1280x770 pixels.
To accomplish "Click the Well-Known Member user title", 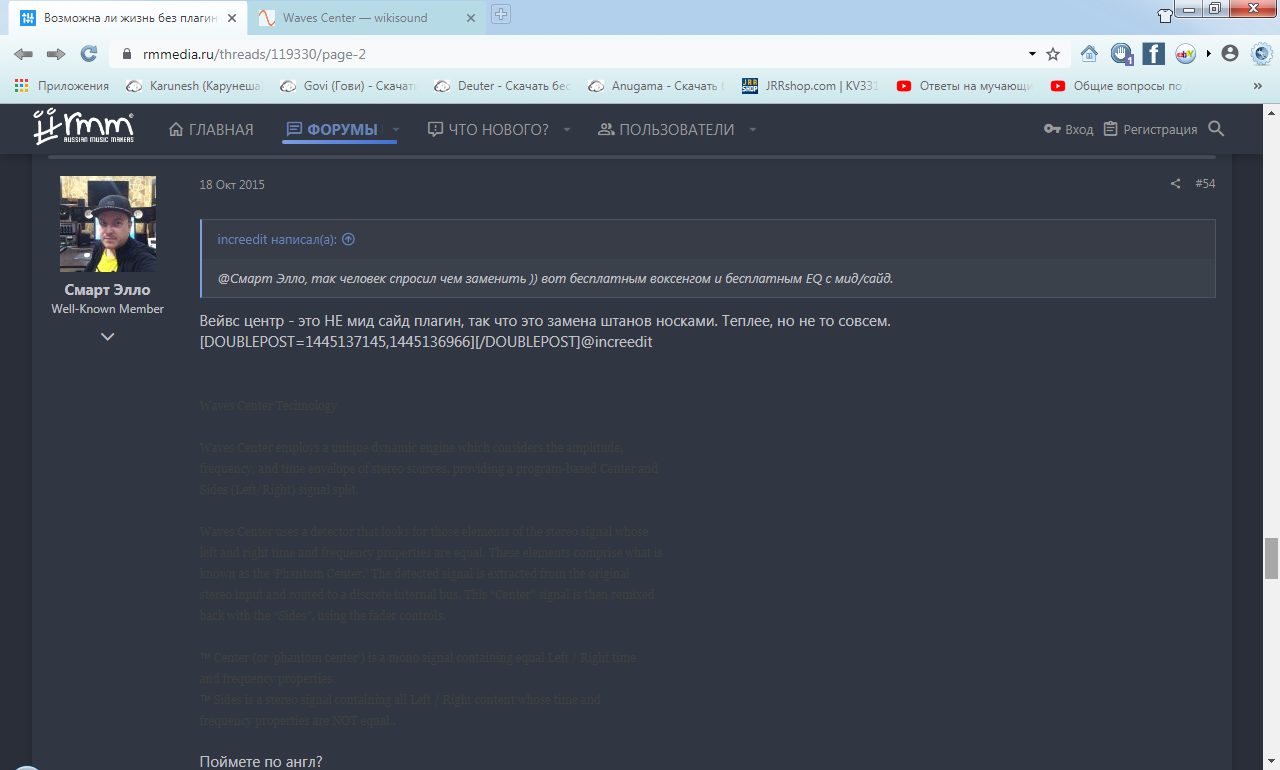I will pos(108,309).
